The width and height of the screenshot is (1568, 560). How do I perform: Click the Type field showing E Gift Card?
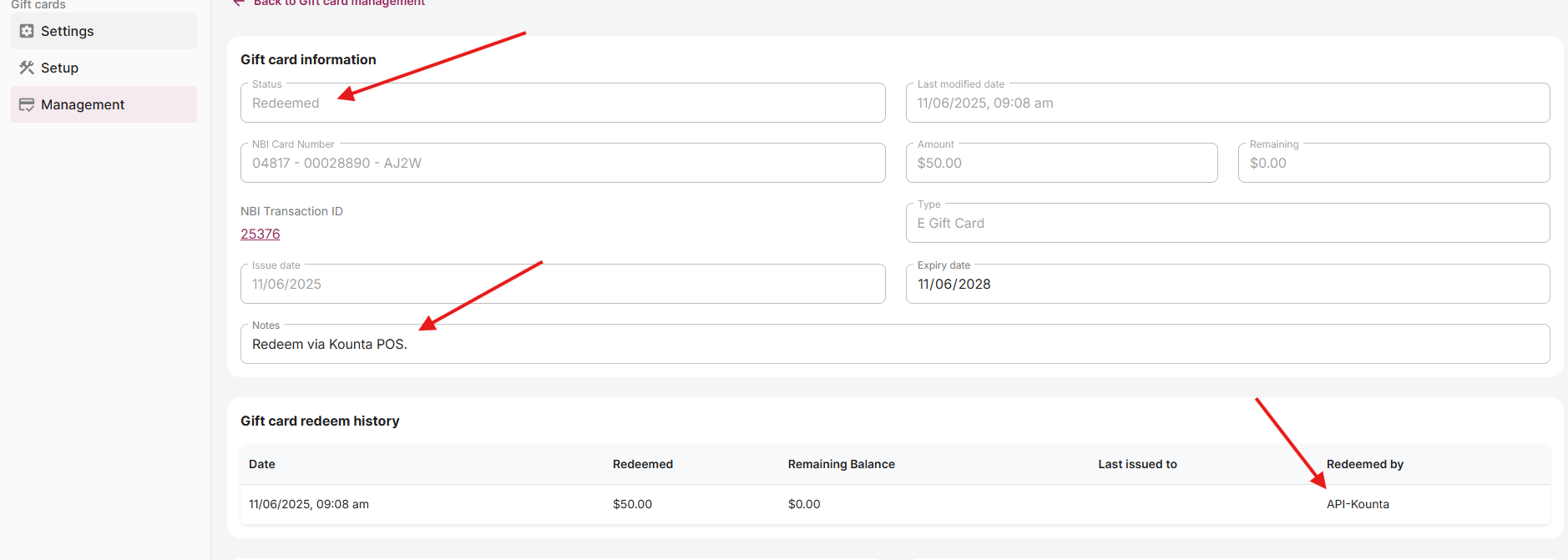point(1227,224)
